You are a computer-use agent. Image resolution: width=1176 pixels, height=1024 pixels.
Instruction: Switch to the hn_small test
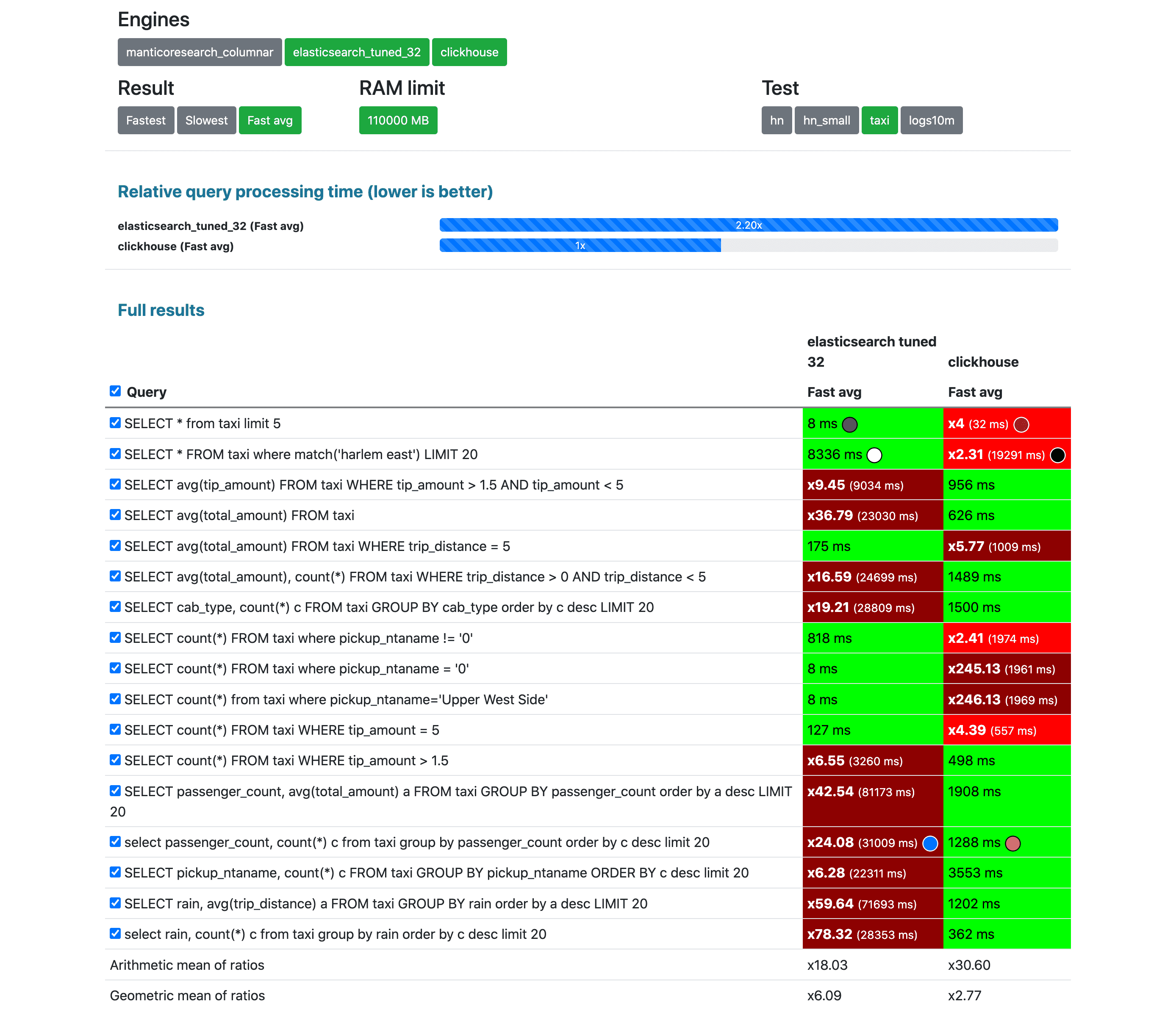pos(826,121)
